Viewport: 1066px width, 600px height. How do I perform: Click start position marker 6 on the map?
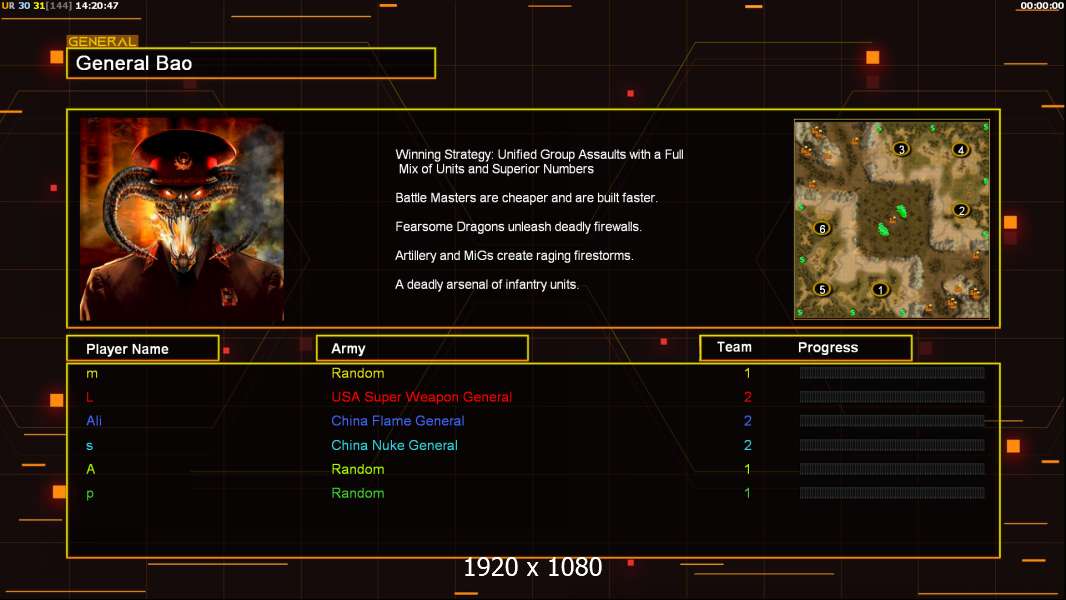click(822, 228)
